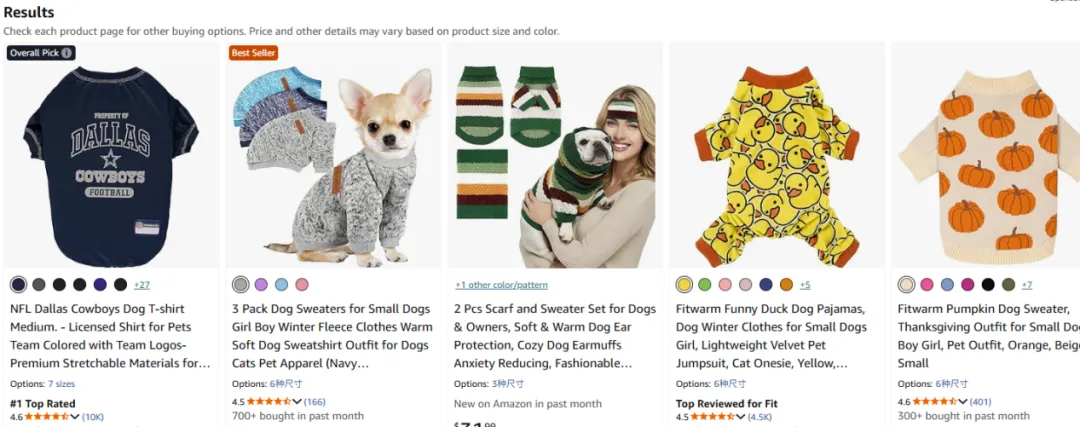Viewport: 1080px width, 427px height.
Task: Select the green swatch on Duck Dog Pajamas
Action: (705, 285)
